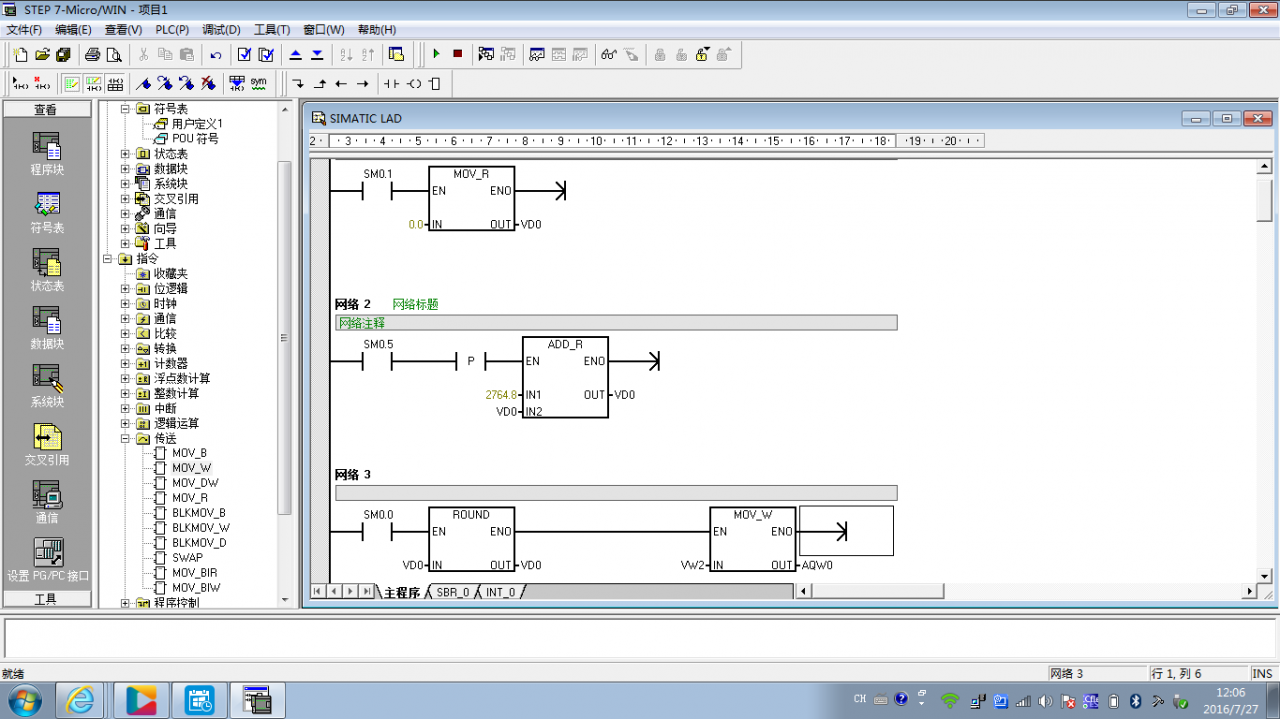This screenshot has width=1280, height=719.
Task: Switch to the SBR_0 tab
Action: tap(452, 592)
